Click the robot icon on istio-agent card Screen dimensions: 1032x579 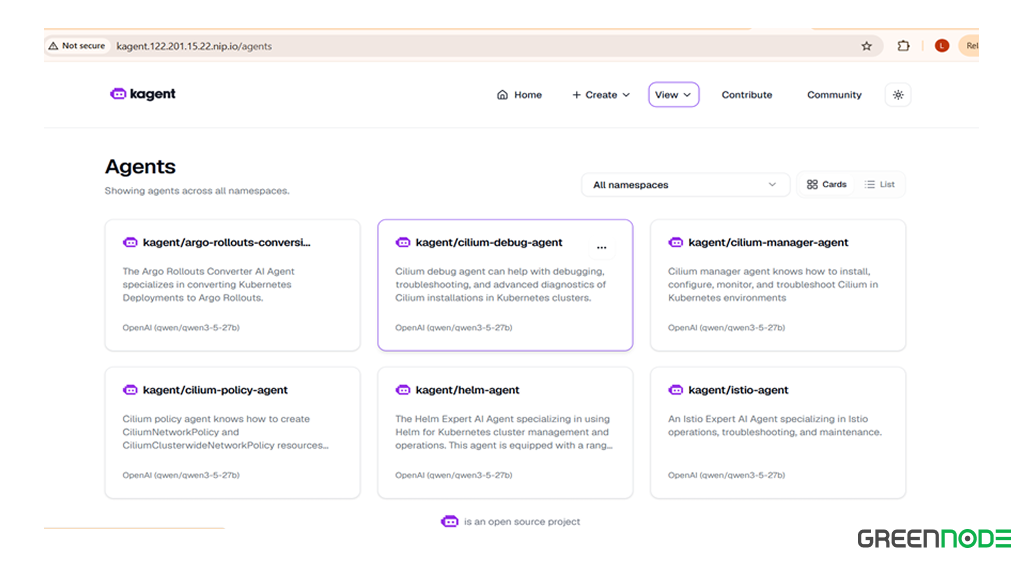[x=676, y=390]
